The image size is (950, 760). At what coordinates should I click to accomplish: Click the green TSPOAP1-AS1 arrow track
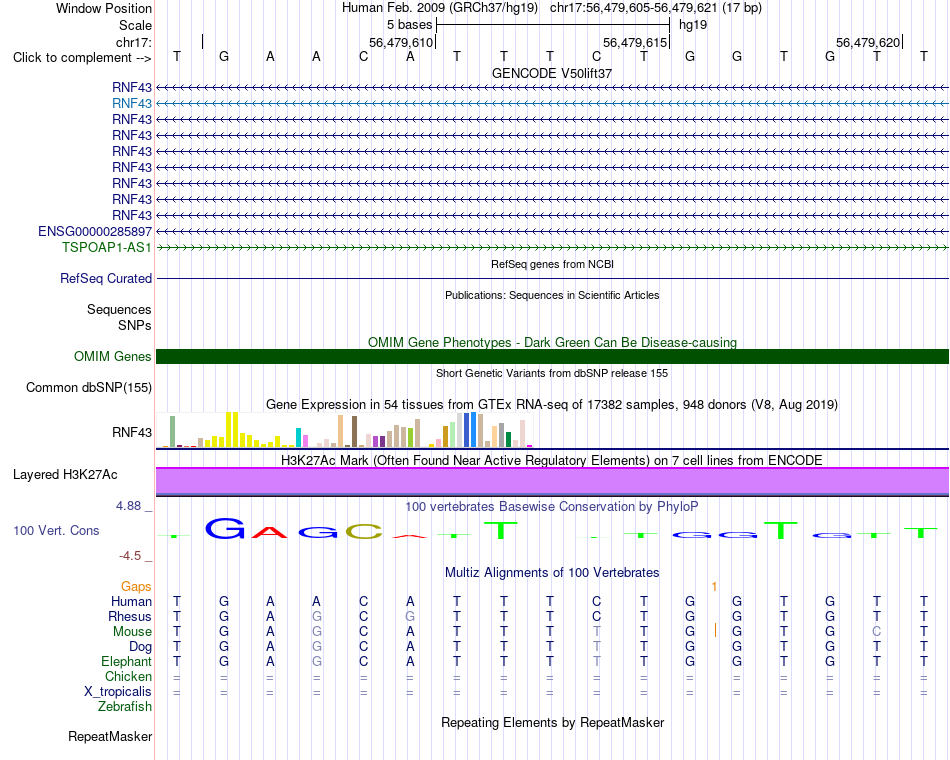(552, 247)
